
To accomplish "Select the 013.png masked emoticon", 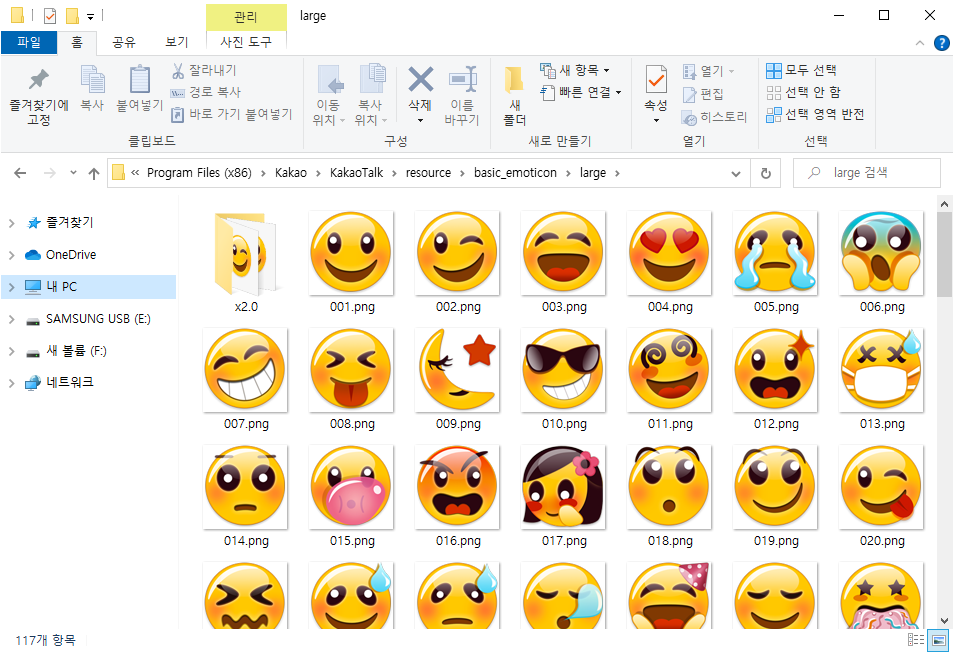I will (x=882, y=379).
